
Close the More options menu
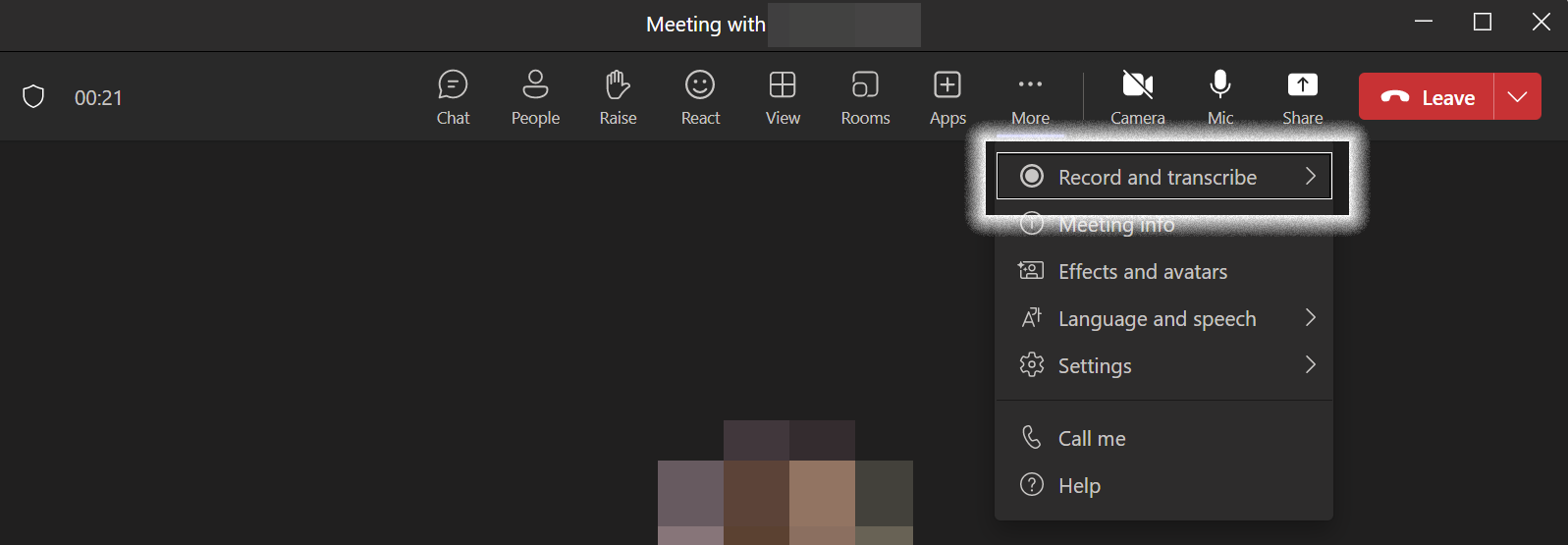[x=1030, y=97]
